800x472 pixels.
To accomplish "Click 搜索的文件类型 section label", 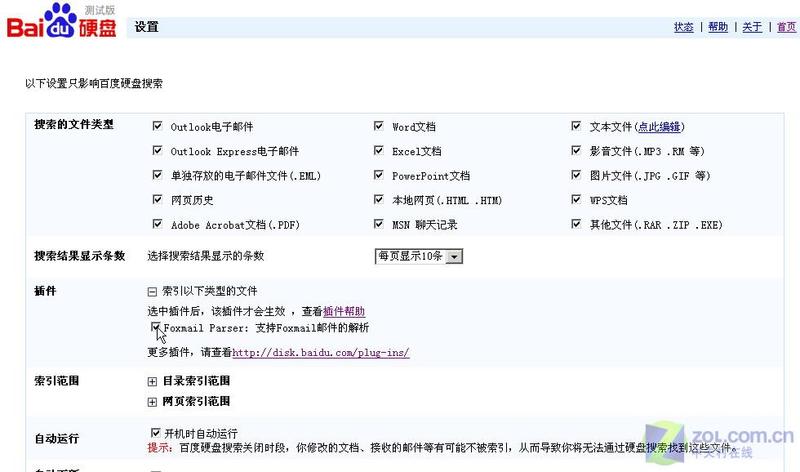I will coord(74,125).
